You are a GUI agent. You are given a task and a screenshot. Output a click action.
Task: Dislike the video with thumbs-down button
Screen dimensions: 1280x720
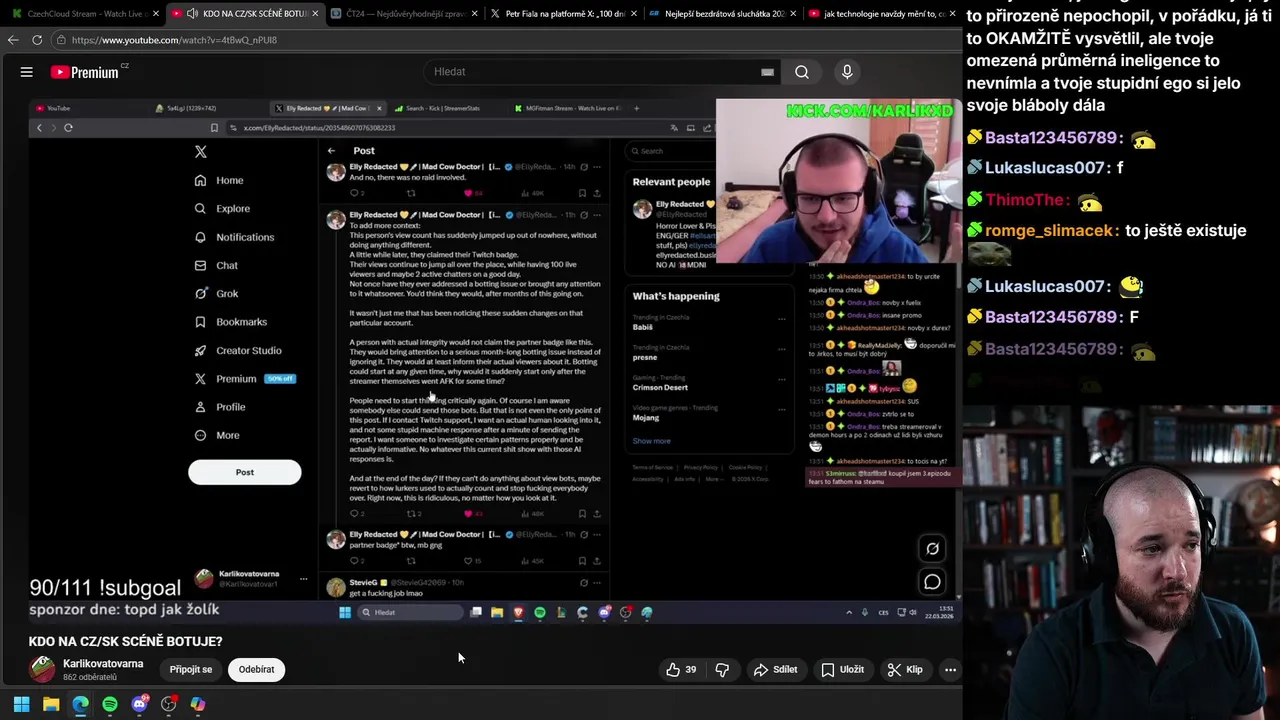[722, 670]
